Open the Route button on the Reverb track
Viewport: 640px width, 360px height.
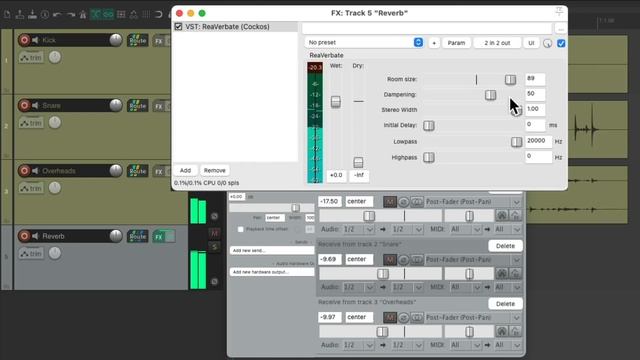[138, 236]
